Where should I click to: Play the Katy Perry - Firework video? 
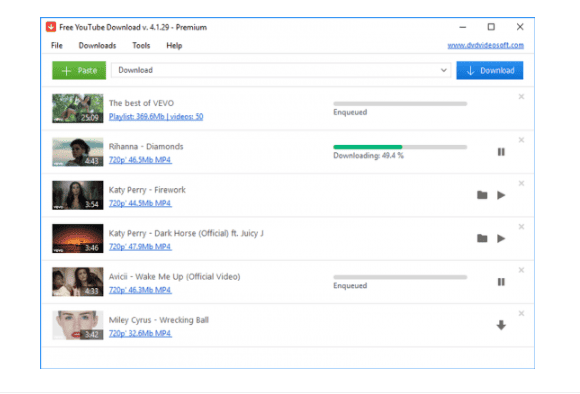tap(501, 195)
